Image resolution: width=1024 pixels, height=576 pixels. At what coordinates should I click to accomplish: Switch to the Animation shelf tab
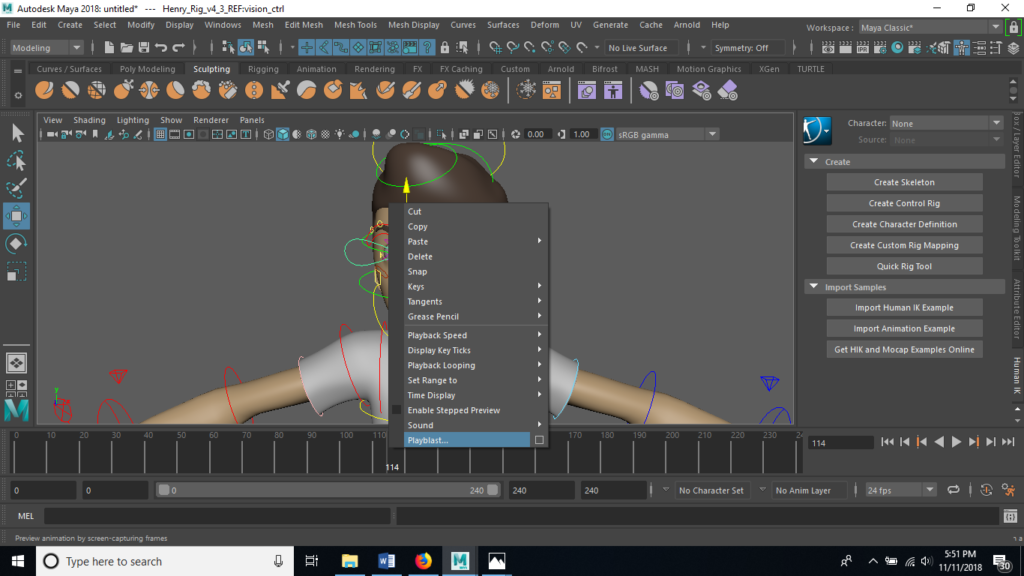pyautogui.click(x=316, y=69)
